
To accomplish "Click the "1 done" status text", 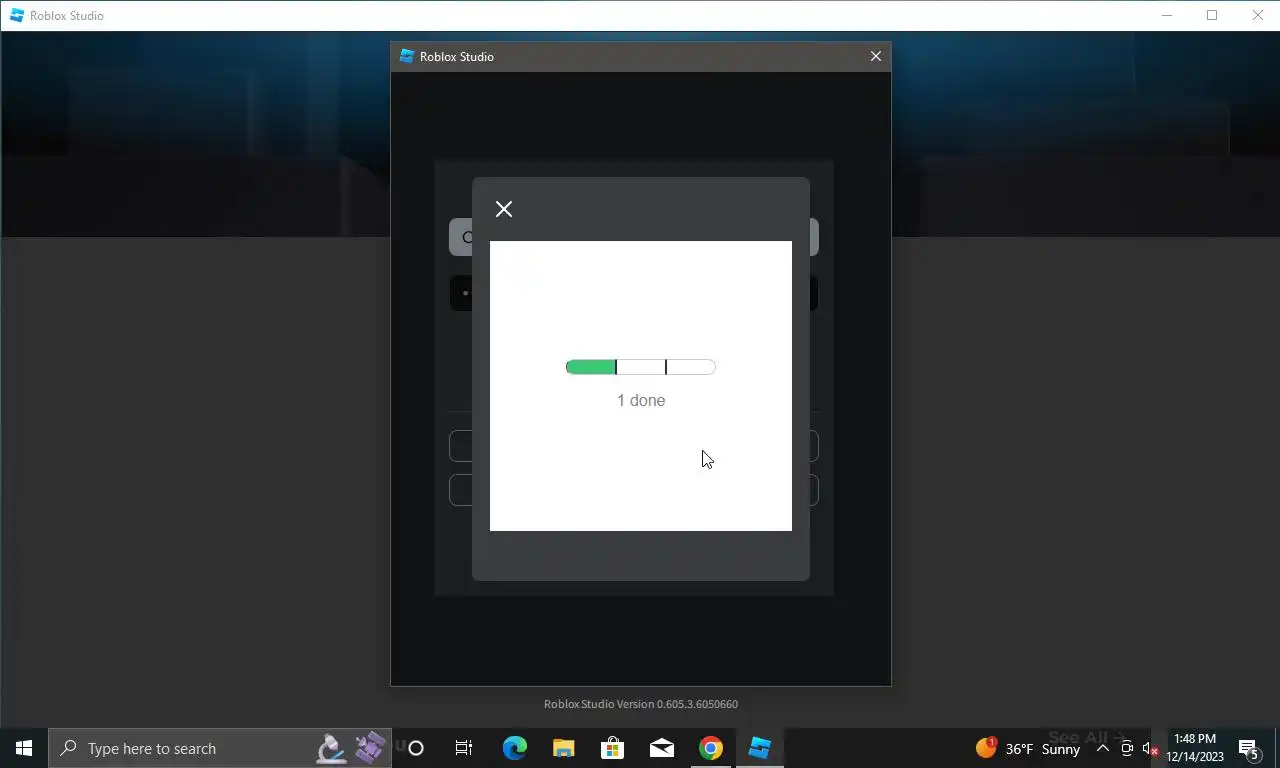I will 641,400.
